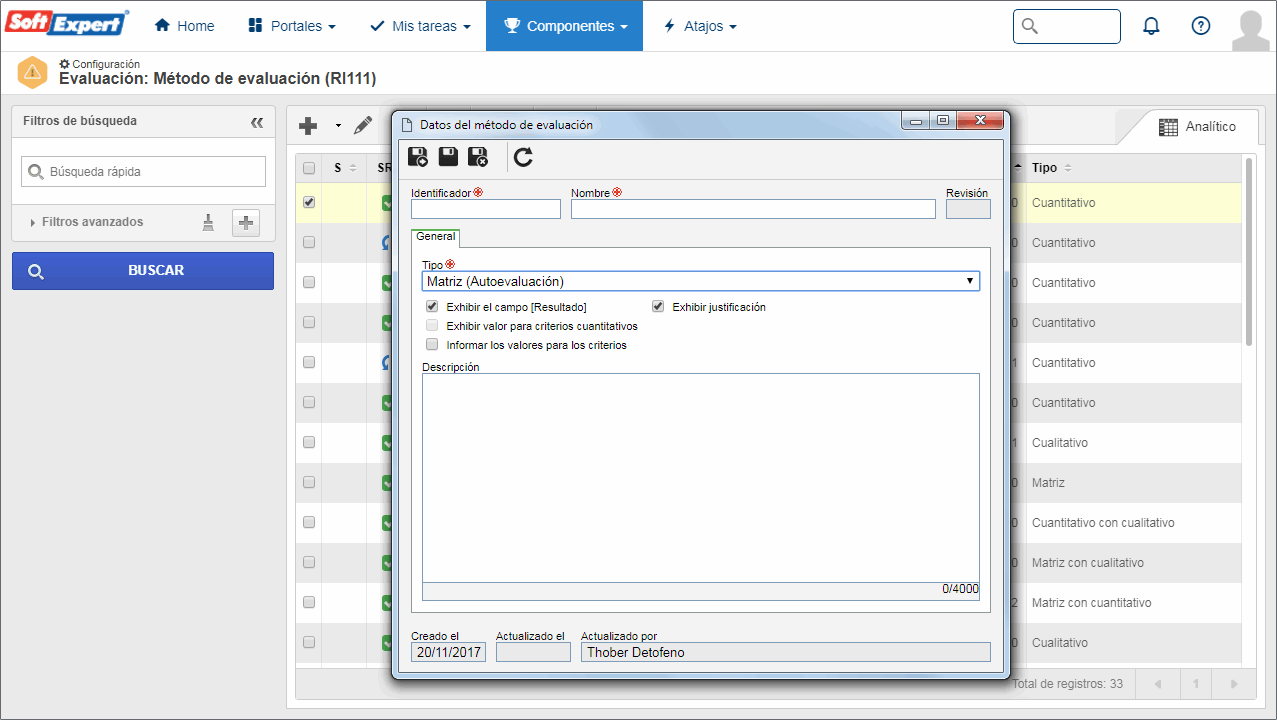Collapse the Filtros de búsqueda panel

pyautogui.click(x=257, y=122)
